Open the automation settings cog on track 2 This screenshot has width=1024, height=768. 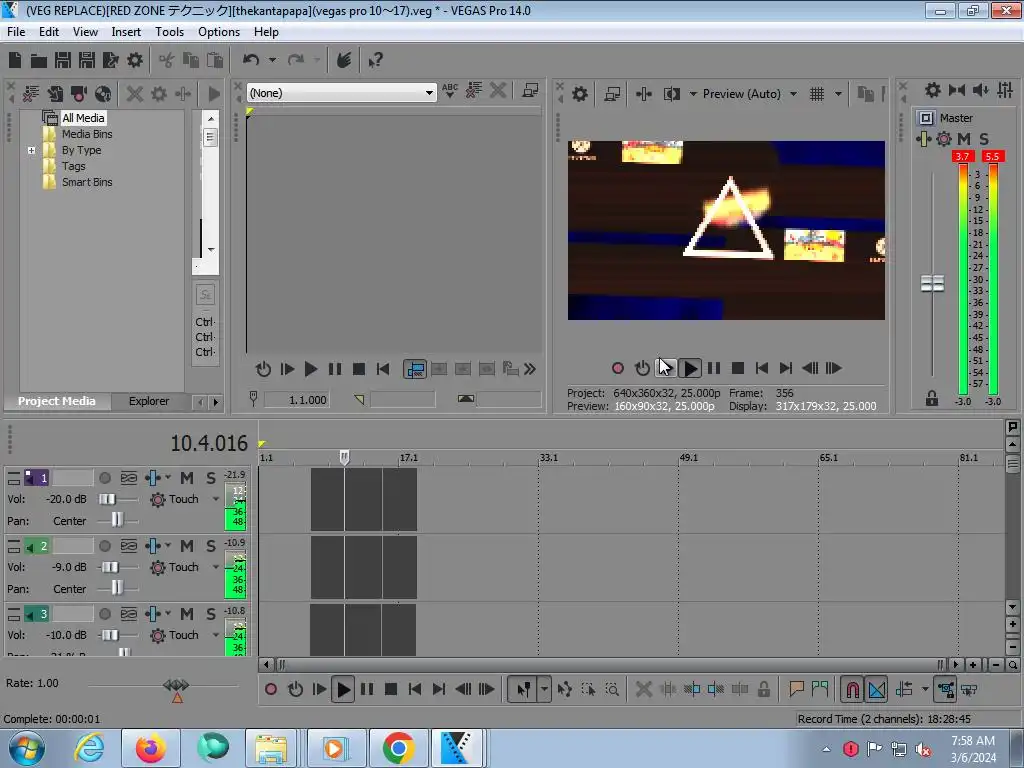pyautogui.click(x=157, y=568)
